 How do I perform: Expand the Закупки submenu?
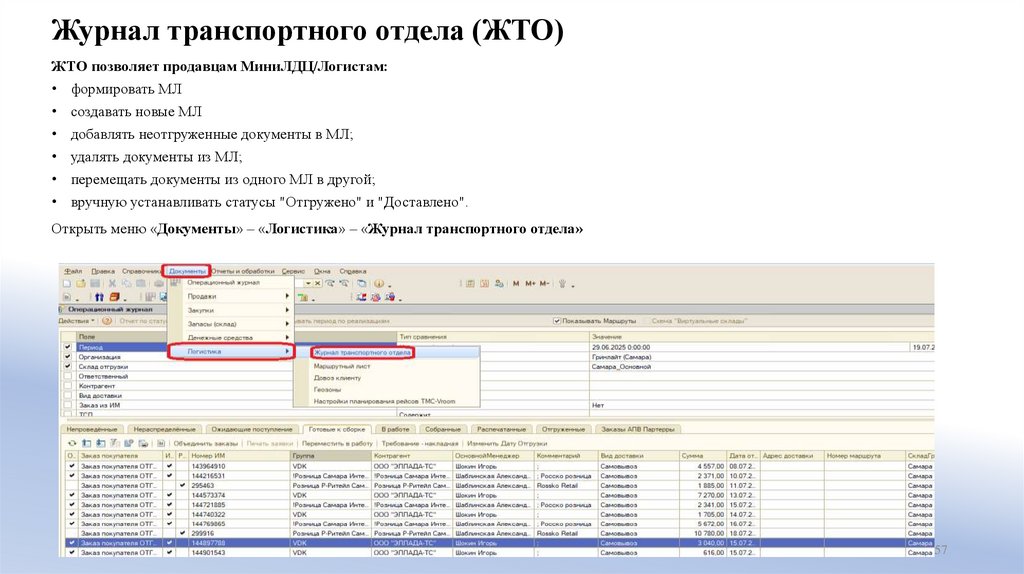[230, 310]
